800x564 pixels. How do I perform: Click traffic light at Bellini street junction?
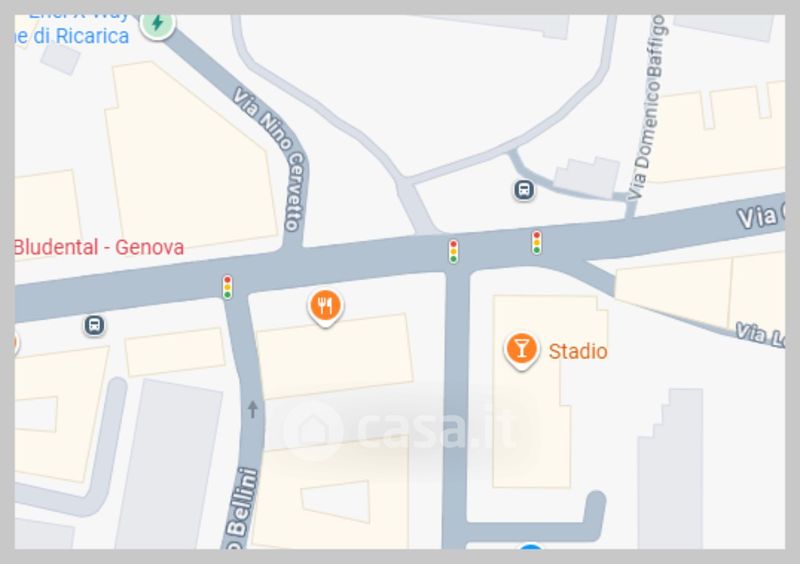[228, 287]
